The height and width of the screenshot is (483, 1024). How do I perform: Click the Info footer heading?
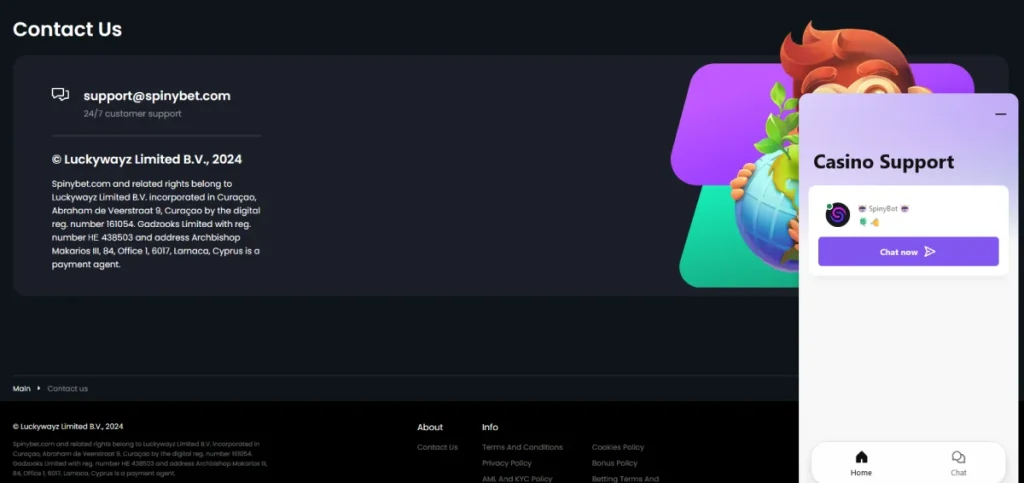490,427
